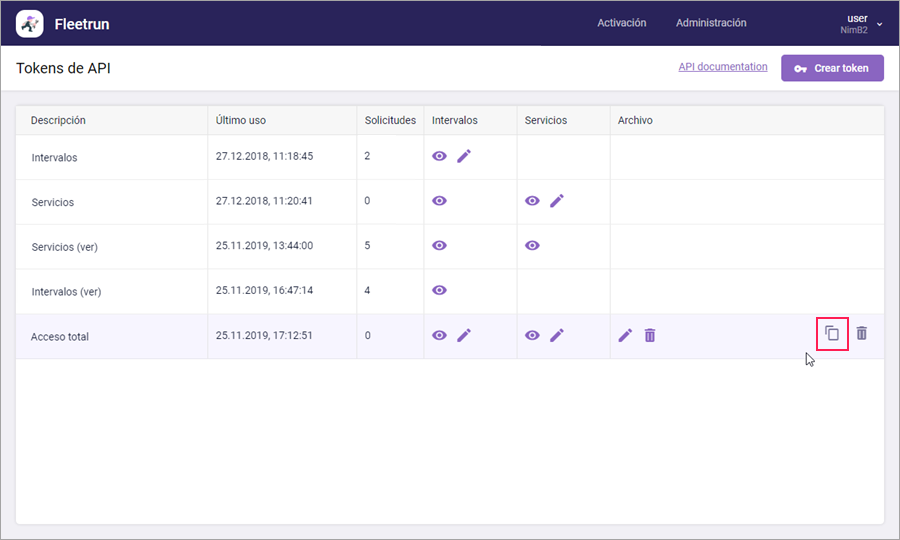Open the API documentation link
900x540 pixels.
pyautogui.click(x=723, y=67)
